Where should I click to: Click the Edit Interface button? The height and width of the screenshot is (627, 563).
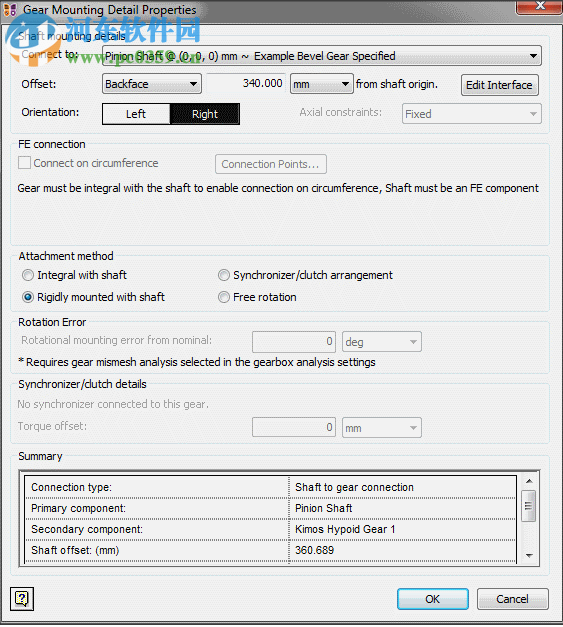499,85
